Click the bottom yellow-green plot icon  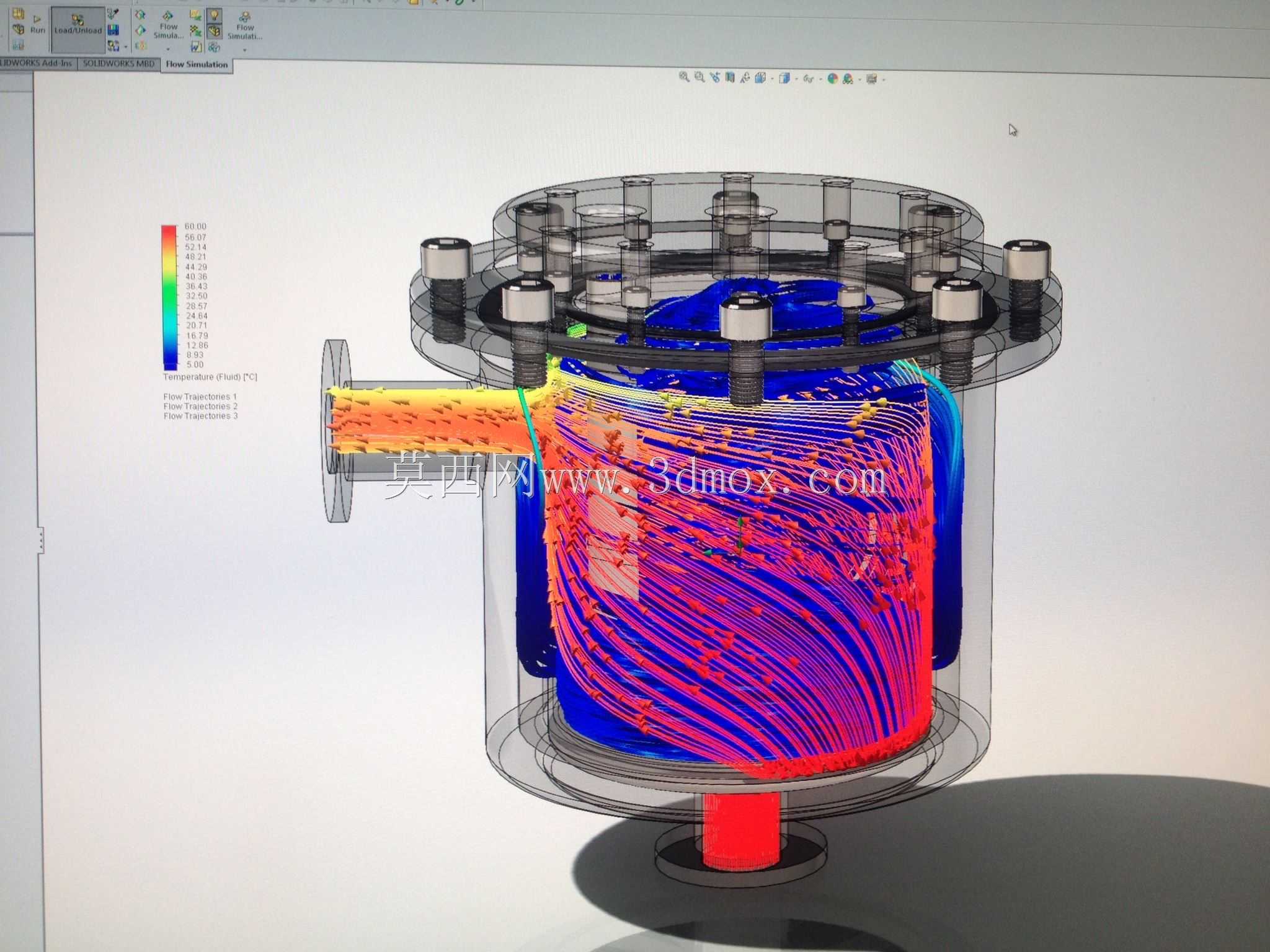coord(141,45)
